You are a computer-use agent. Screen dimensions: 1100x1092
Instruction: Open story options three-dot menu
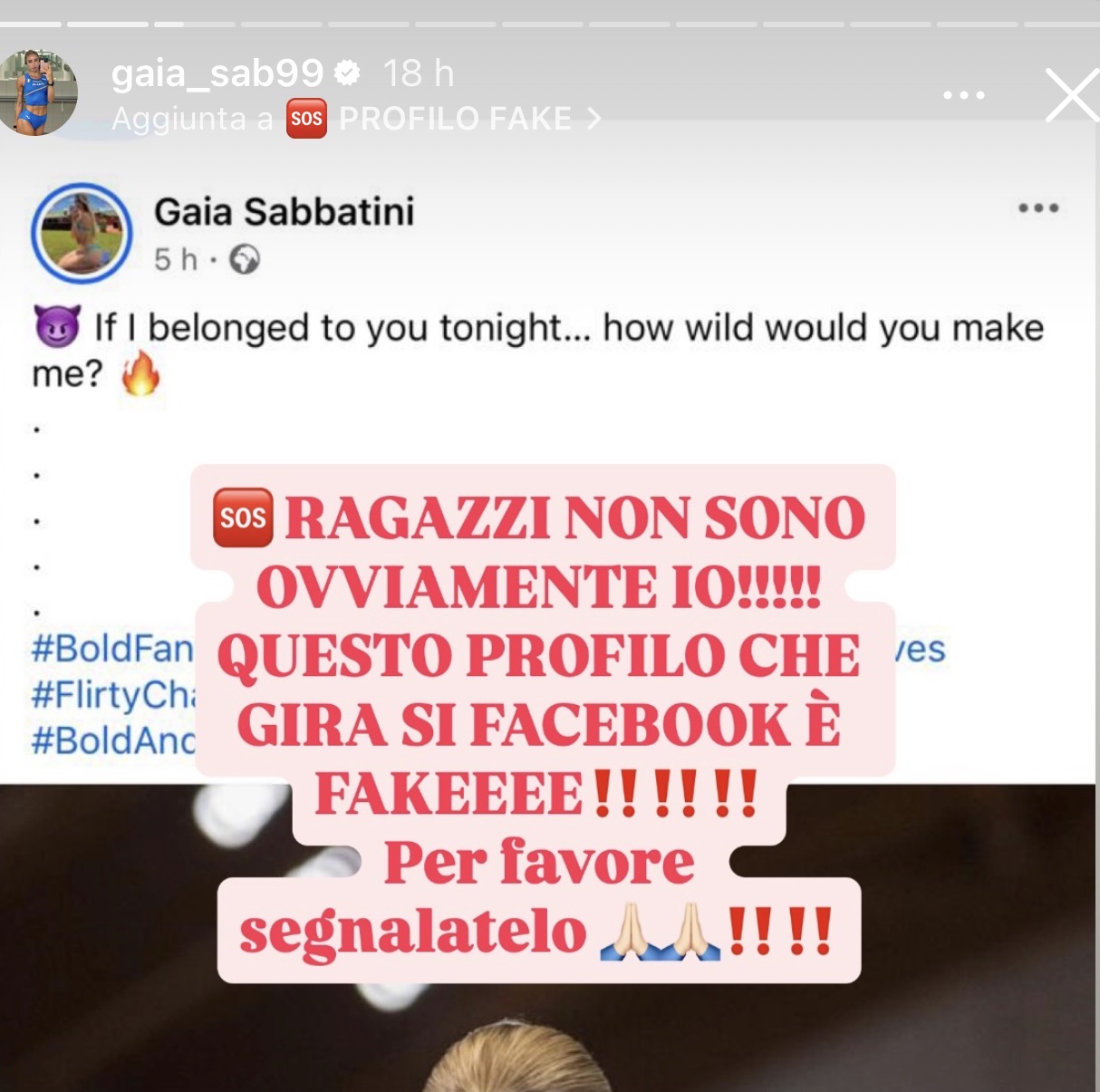(x=964, y=94)
